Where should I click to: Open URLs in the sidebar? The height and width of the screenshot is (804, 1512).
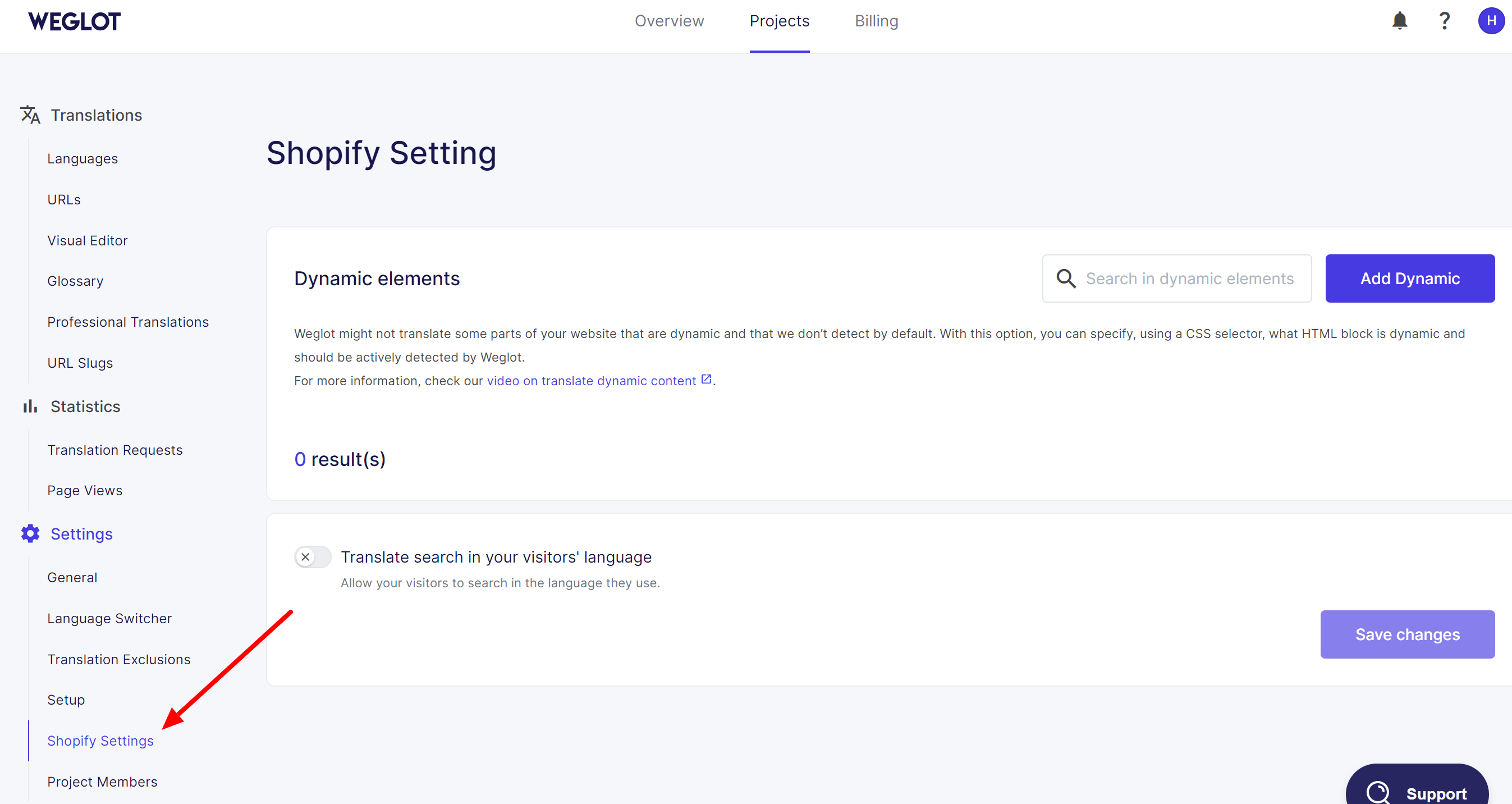point(64,200)
